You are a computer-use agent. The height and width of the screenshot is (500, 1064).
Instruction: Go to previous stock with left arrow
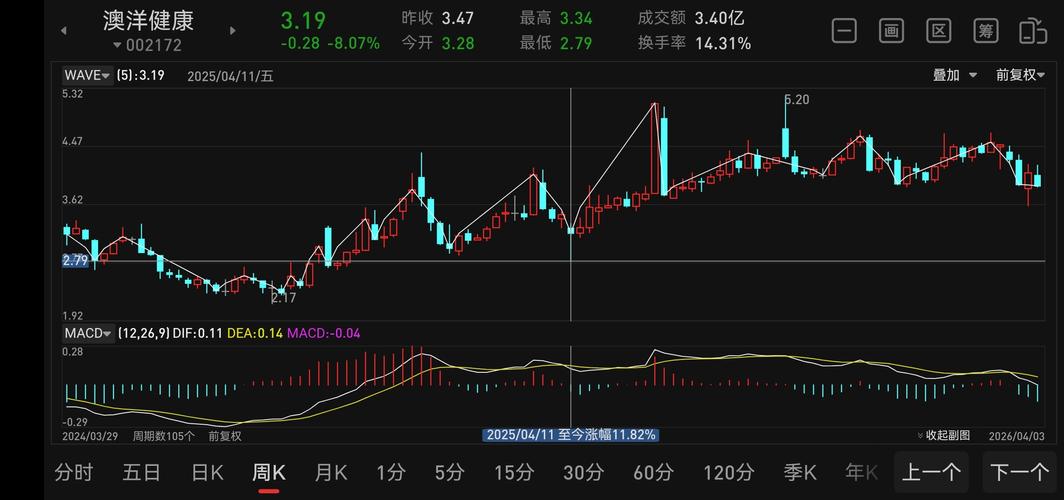pyautogui.click(x=64, y=31)
